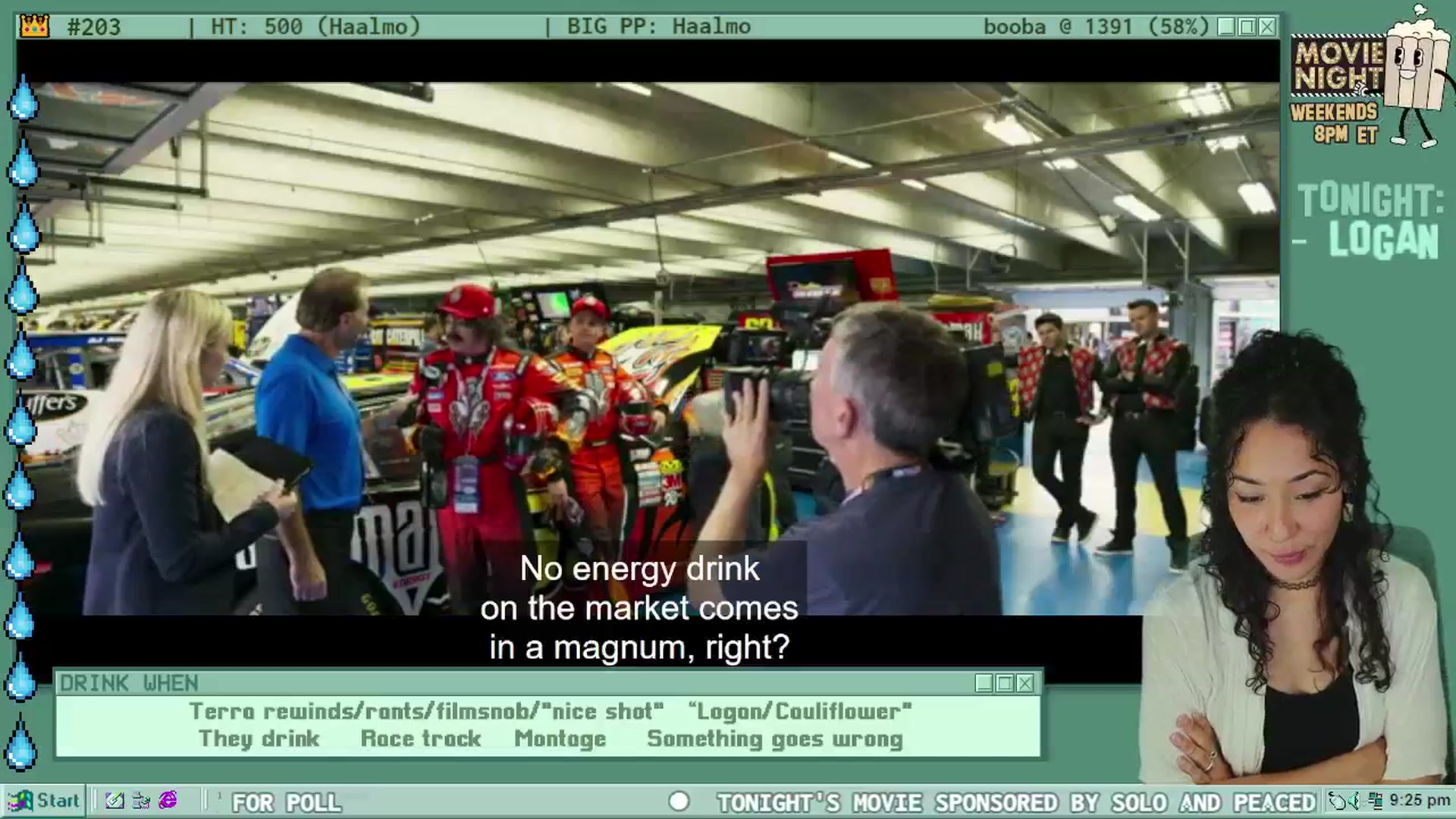Click the "TONIGHT: LOGAN" side label
The height and width of the screenshot is (819, 1456).
1369,221
